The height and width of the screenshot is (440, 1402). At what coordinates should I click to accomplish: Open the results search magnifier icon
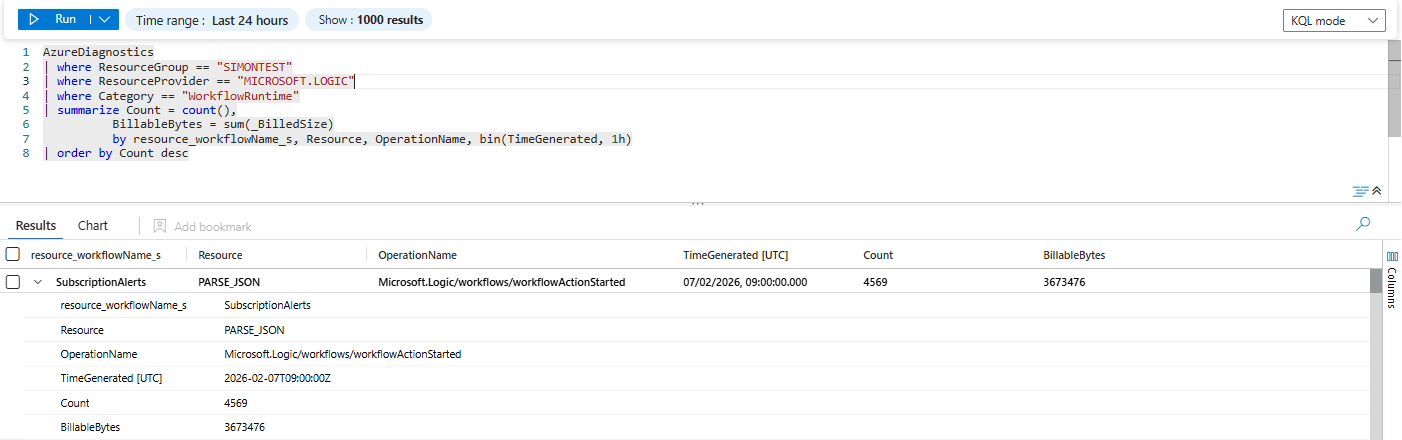[1362, 225]
